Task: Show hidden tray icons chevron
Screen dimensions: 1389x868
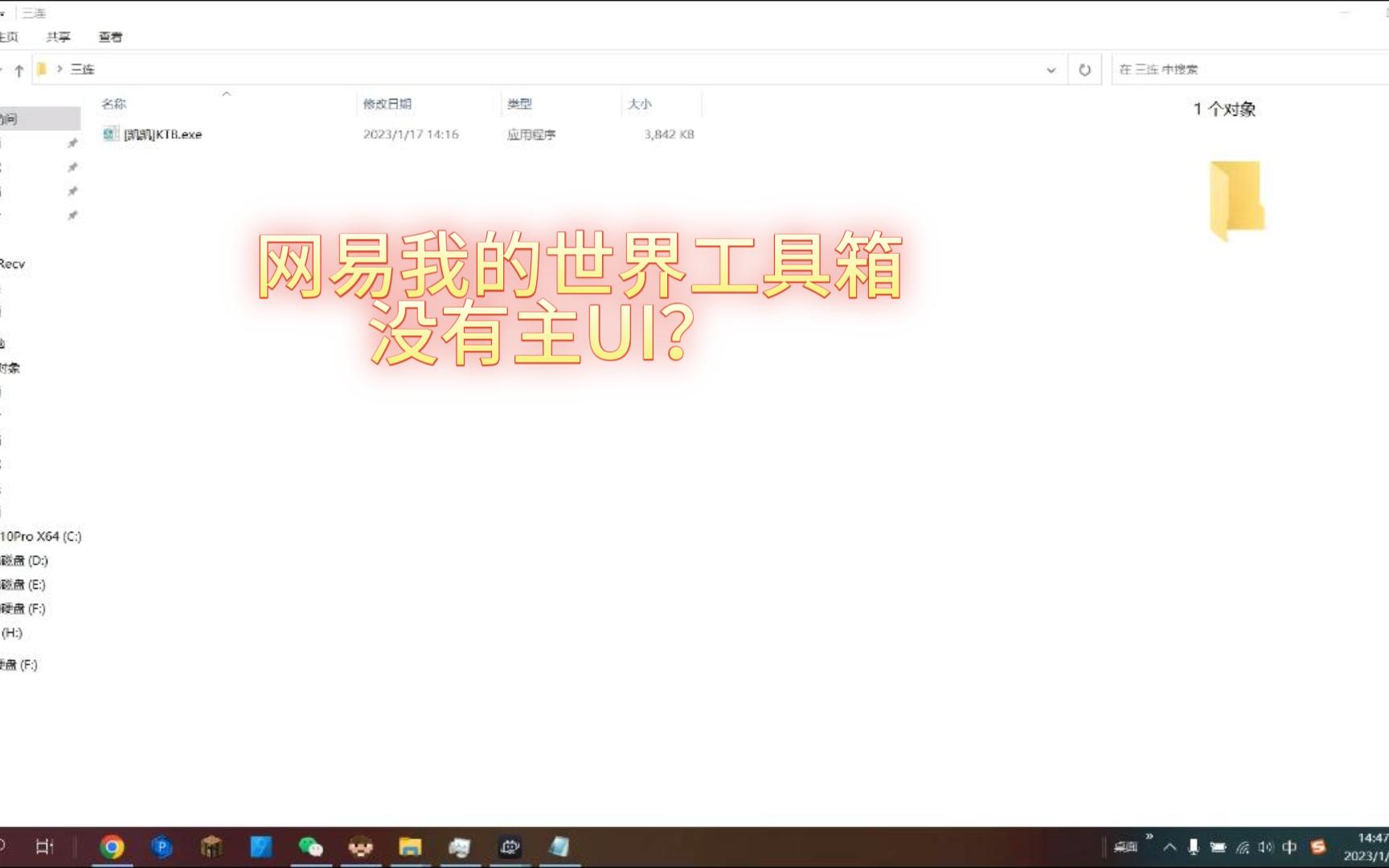Action: pos(1170,847)
